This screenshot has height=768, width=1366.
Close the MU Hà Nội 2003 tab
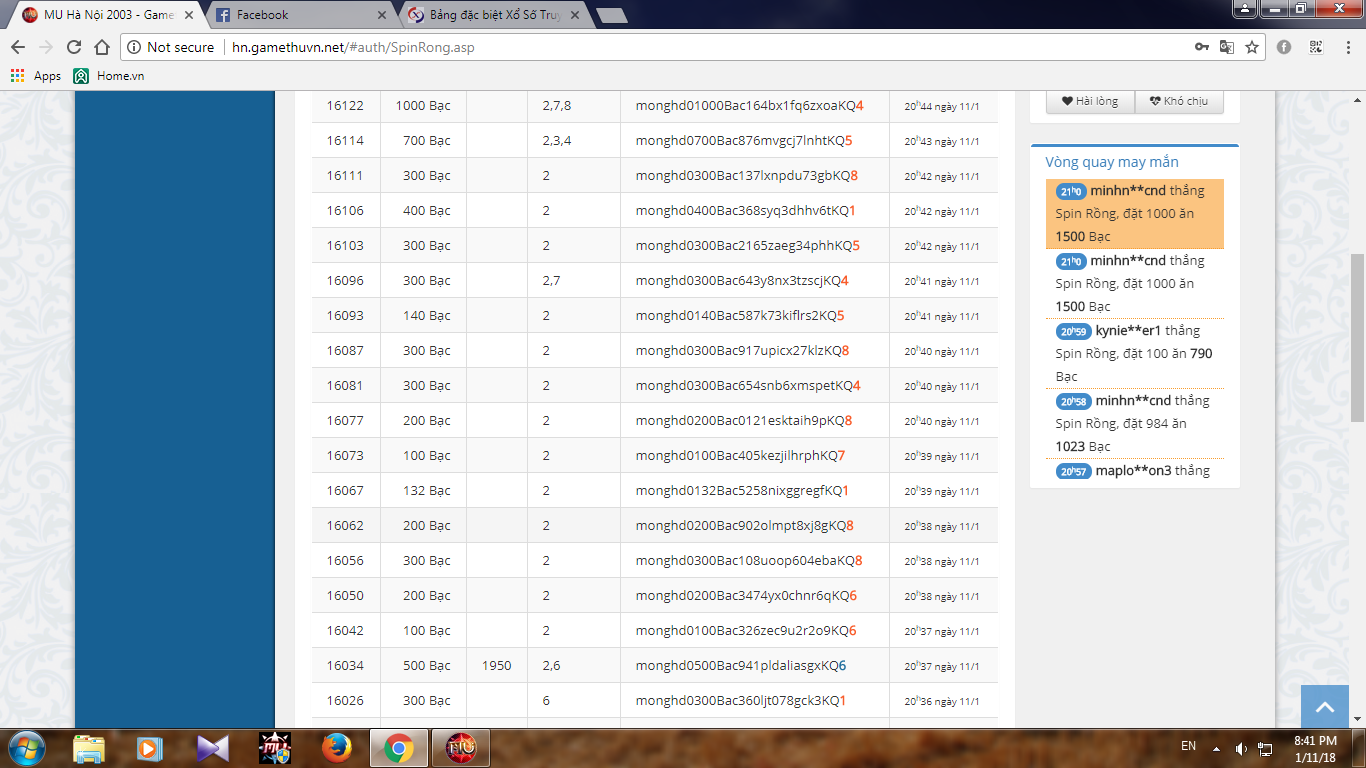click(188, 15)
